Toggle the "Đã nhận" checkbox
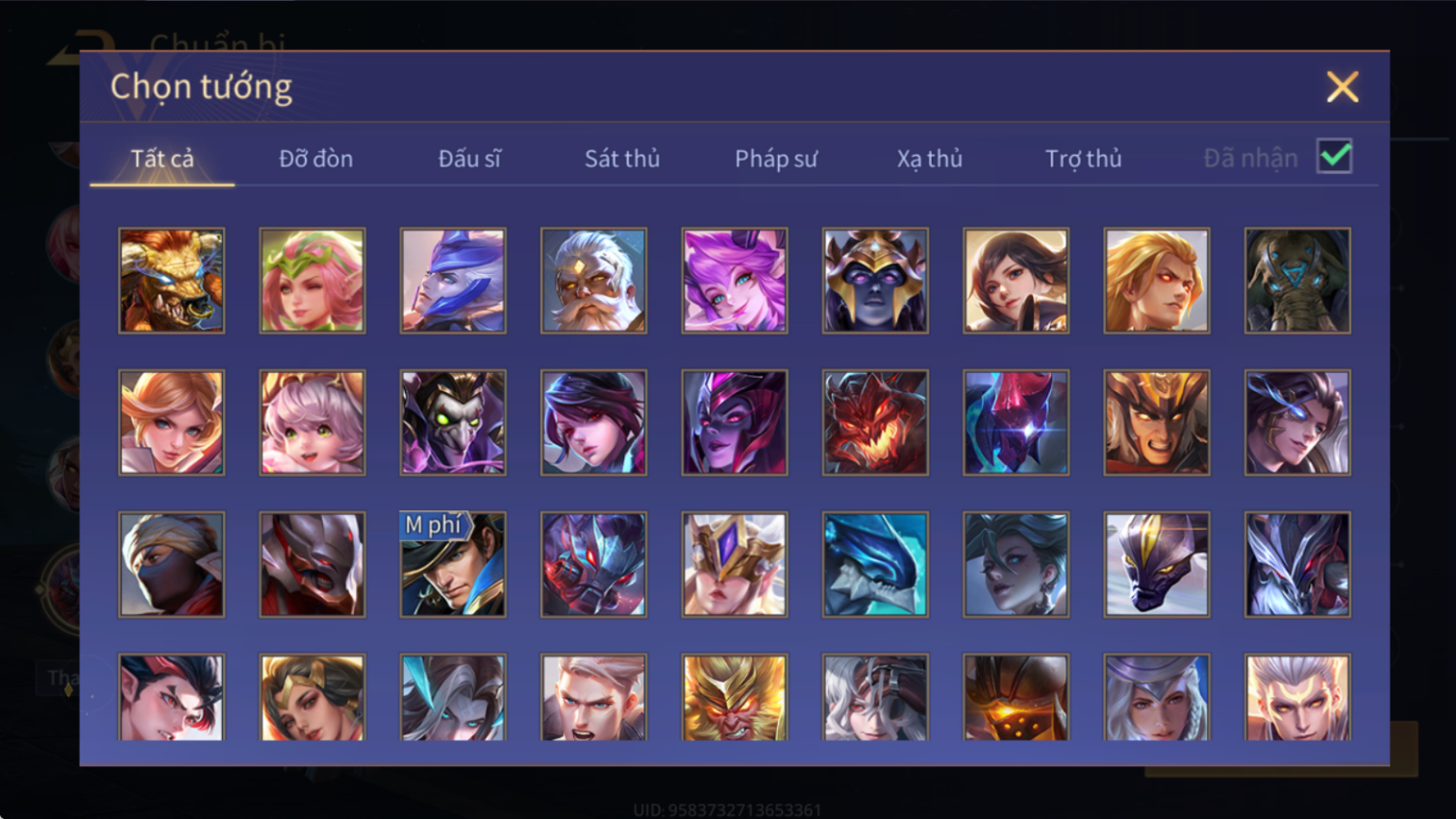 (x=1335, y=157)
